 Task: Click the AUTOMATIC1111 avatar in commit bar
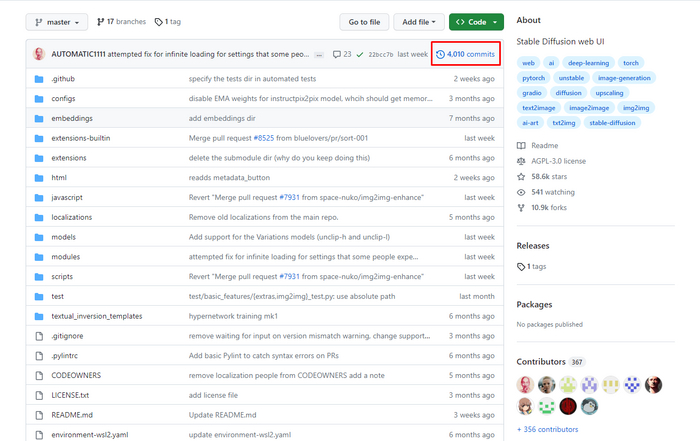pyautogui.click(x=39, y=54)
